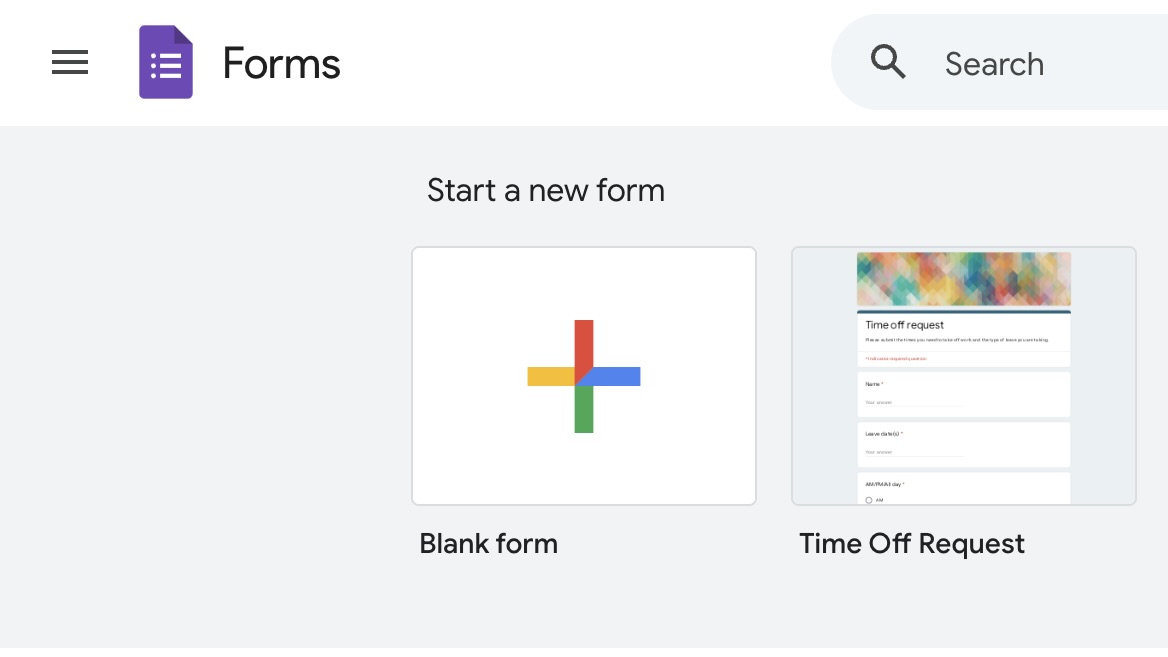Click the template description text in preview
Image resolution: width=1168 pixels, height=657 pixels.
point(956,340)
